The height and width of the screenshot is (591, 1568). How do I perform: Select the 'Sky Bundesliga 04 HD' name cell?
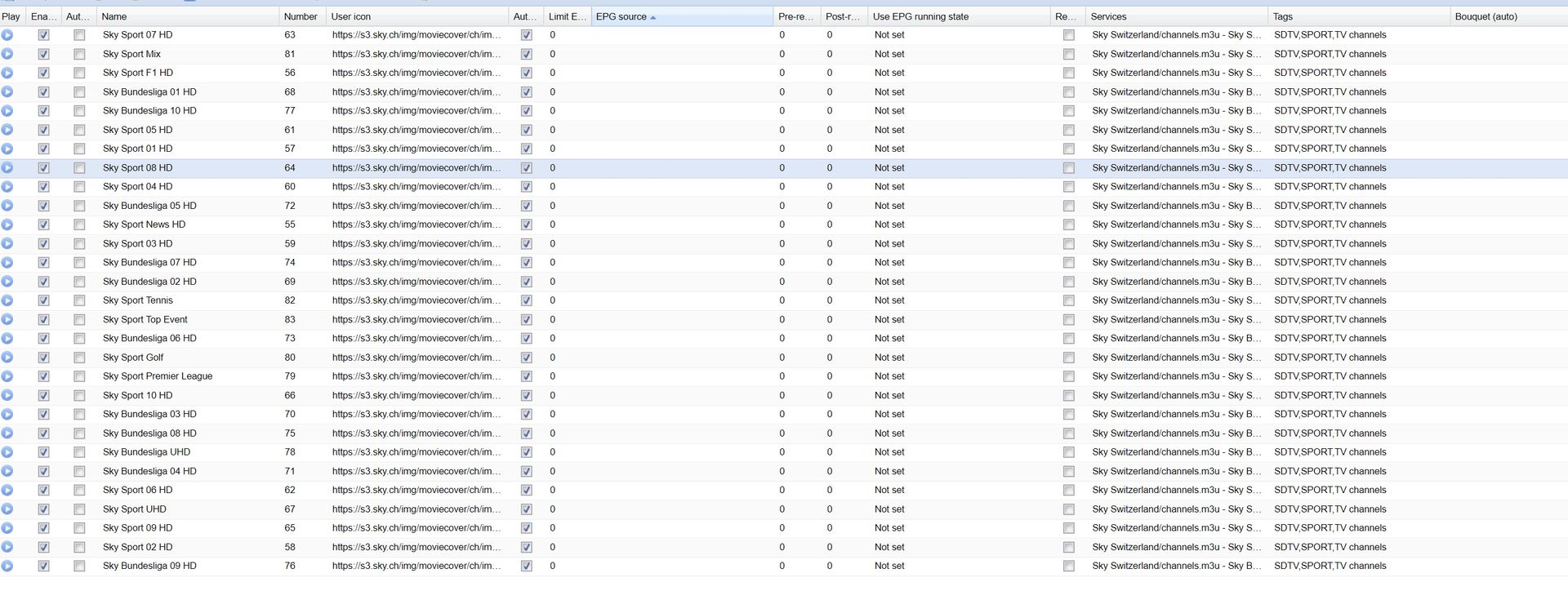pos(187,471)
